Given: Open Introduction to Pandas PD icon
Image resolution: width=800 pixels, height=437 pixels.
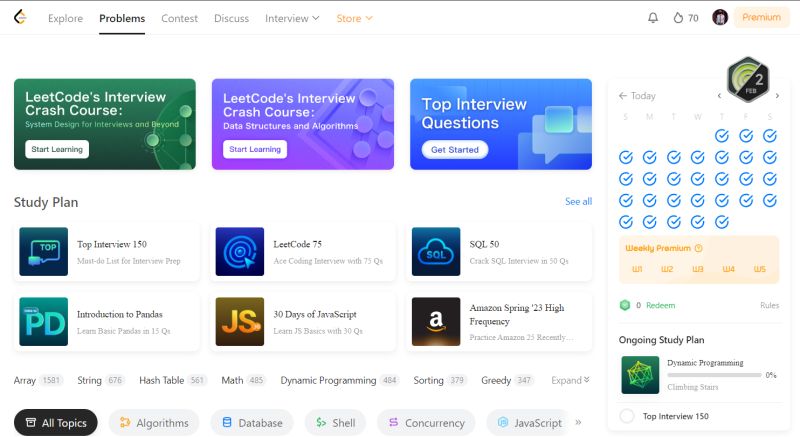Looking at the screenshot, I should (43, 322).
